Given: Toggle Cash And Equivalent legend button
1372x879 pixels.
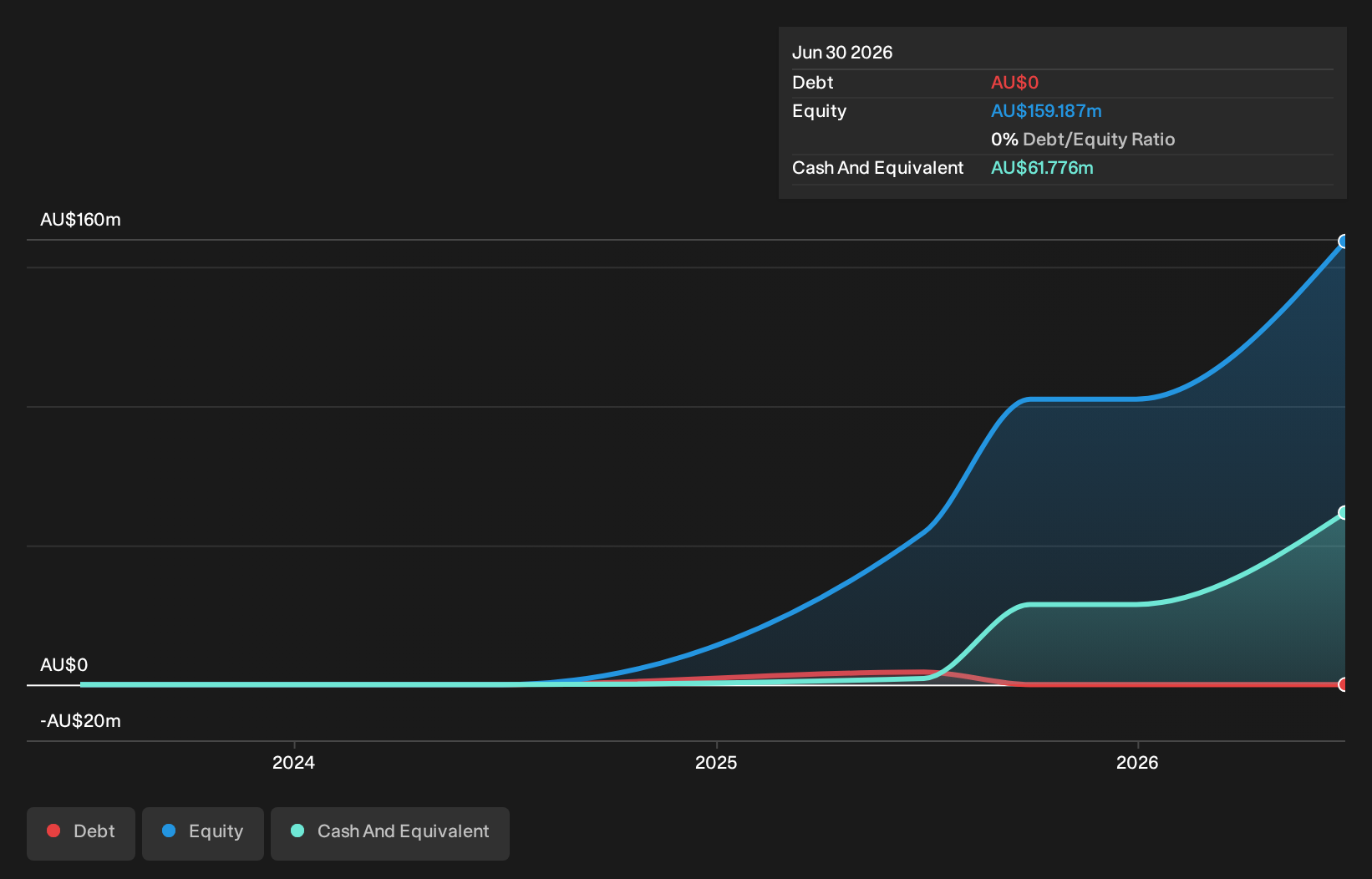Looking at the screenshot, I should click(x=390, y=833).
